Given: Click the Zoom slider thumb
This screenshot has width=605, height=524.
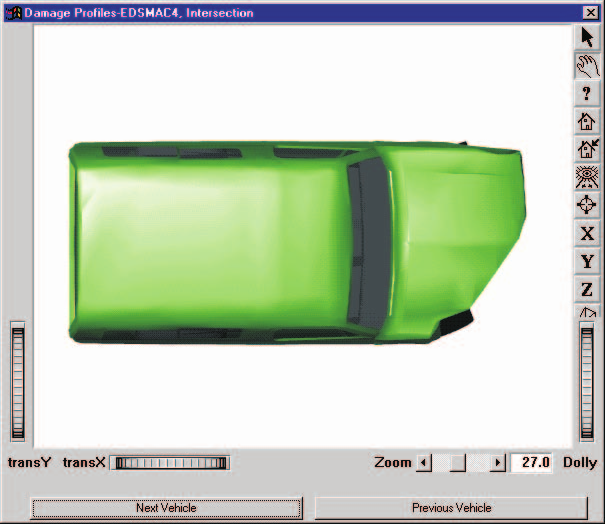Looking at the screenshot, I should pyautogui.click(x=458, y=462).
